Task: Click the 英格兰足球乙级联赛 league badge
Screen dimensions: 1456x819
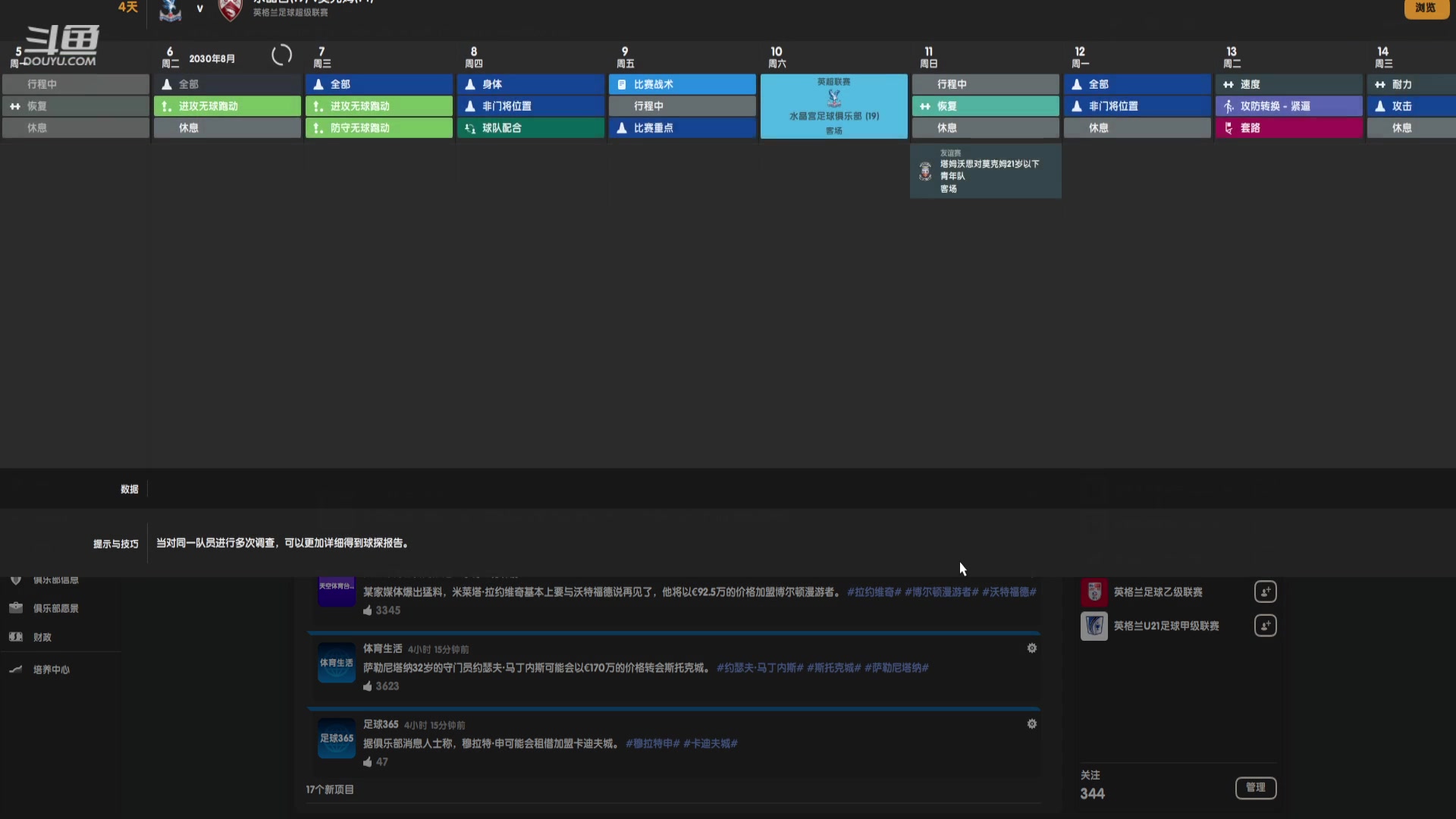Action: pos(1094,591)
